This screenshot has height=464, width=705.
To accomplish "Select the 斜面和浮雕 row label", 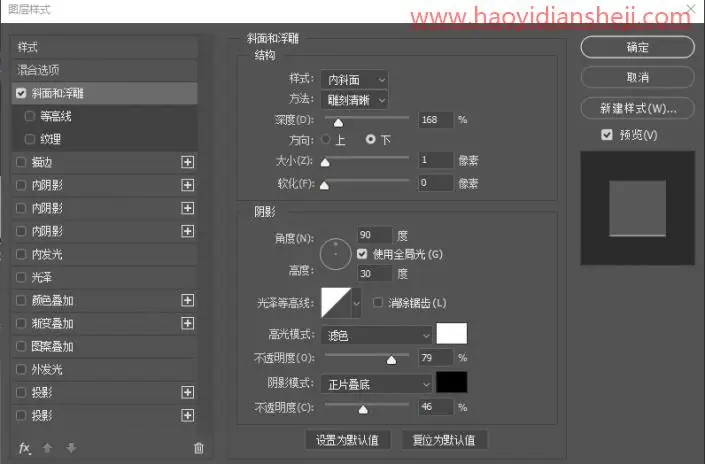I will (x=58, y=93).
